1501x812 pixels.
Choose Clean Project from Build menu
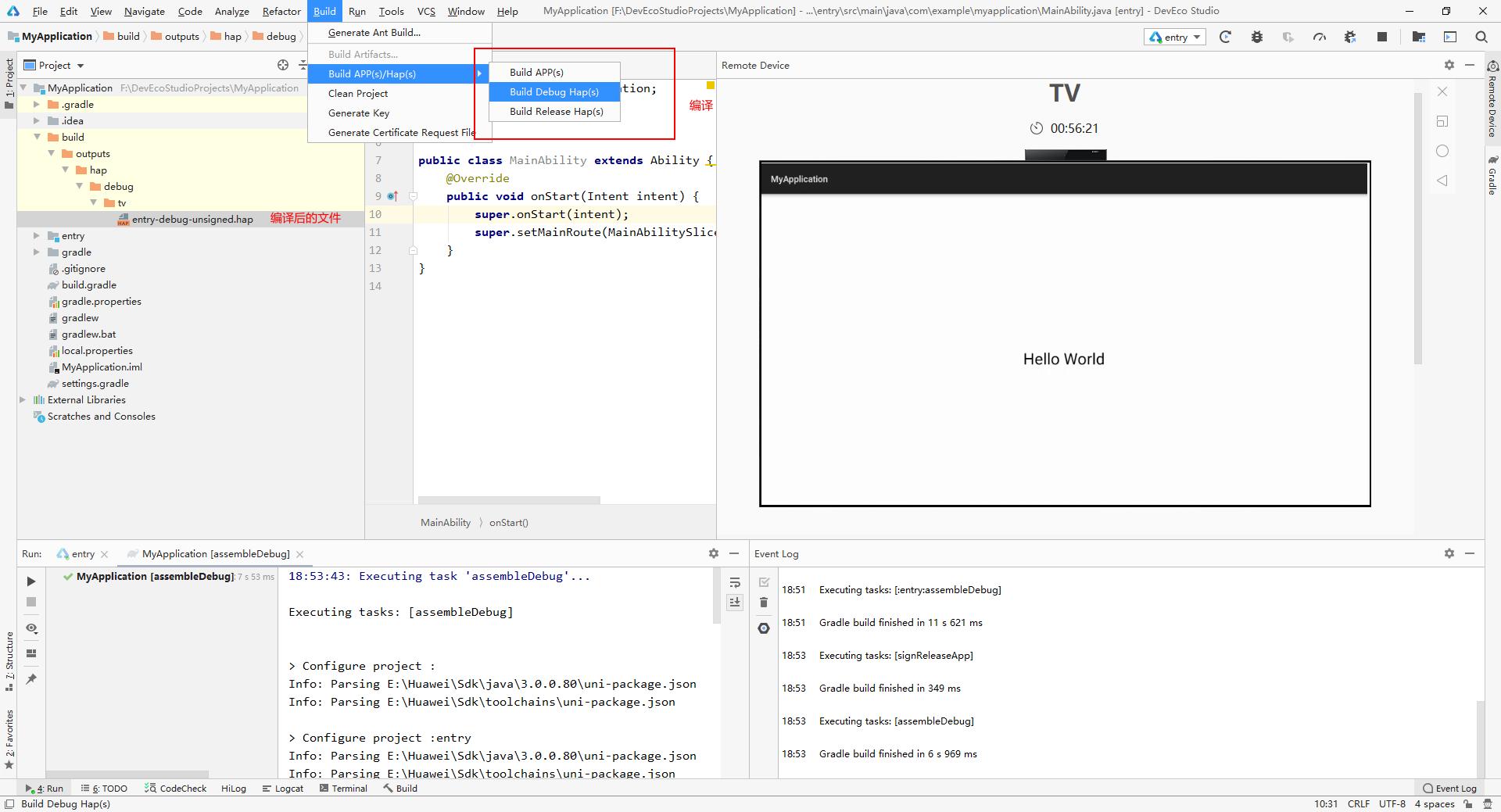(358, 93)
